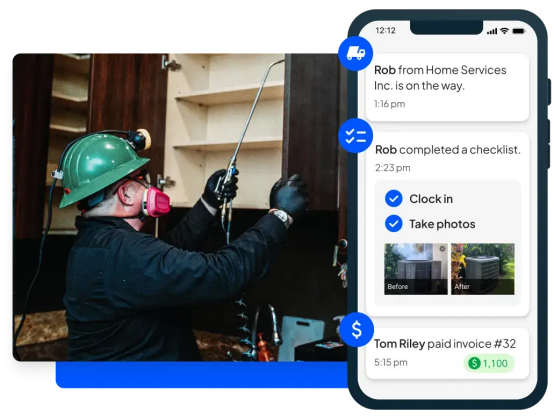Tap the Wi-Fi status icon
The width and height of the screenshot is (554, 419).
[504, 31]
